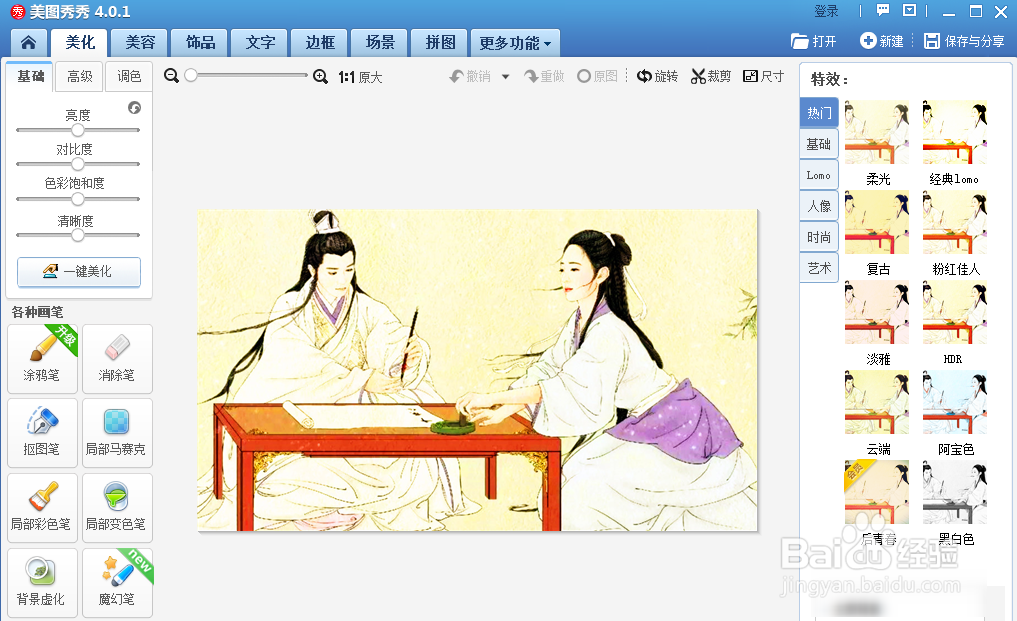
Task: Go to the home tab icon
Action: point(29,43)
